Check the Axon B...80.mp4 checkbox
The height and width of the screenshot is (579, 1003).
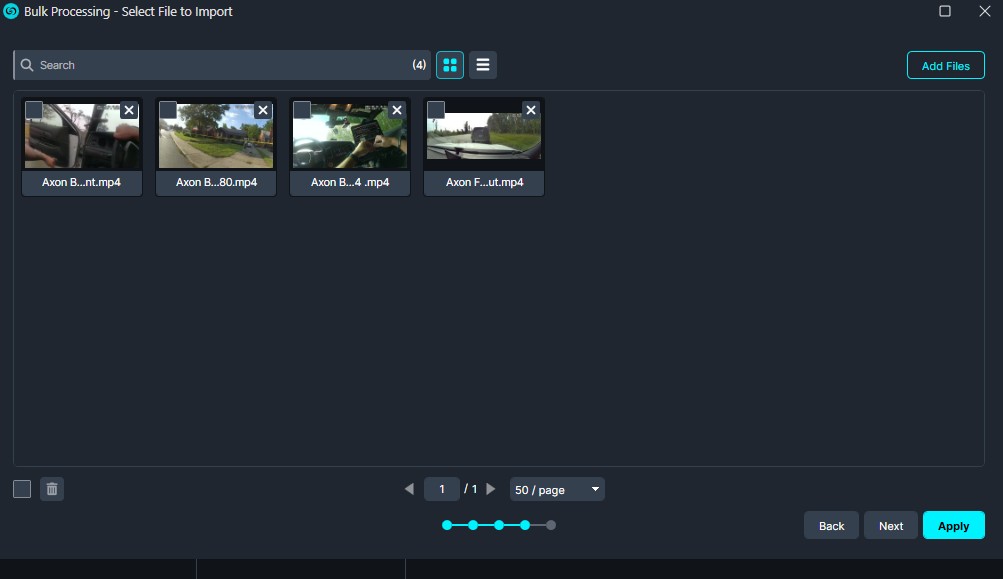[x=168, y=110]
